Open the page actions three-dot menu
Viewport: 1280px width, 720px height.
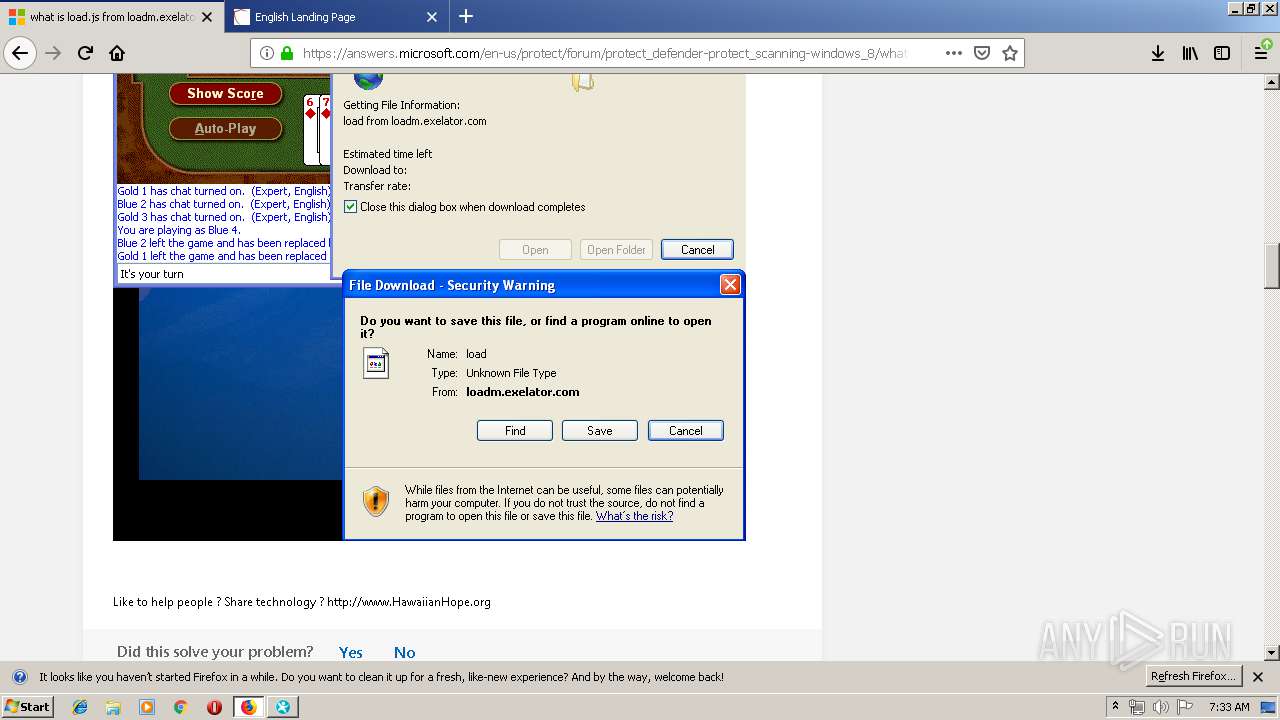click(x=954, y=53)
